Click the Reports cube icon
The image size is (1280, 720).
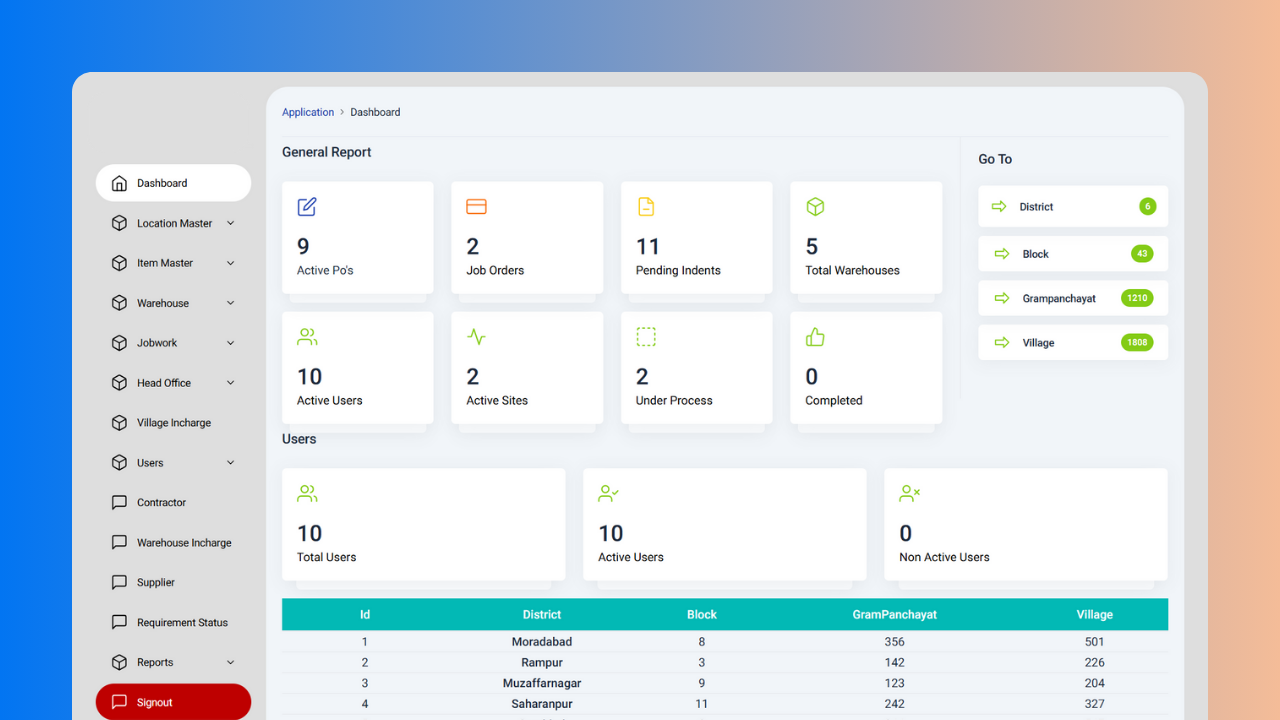tap(119, 662)
